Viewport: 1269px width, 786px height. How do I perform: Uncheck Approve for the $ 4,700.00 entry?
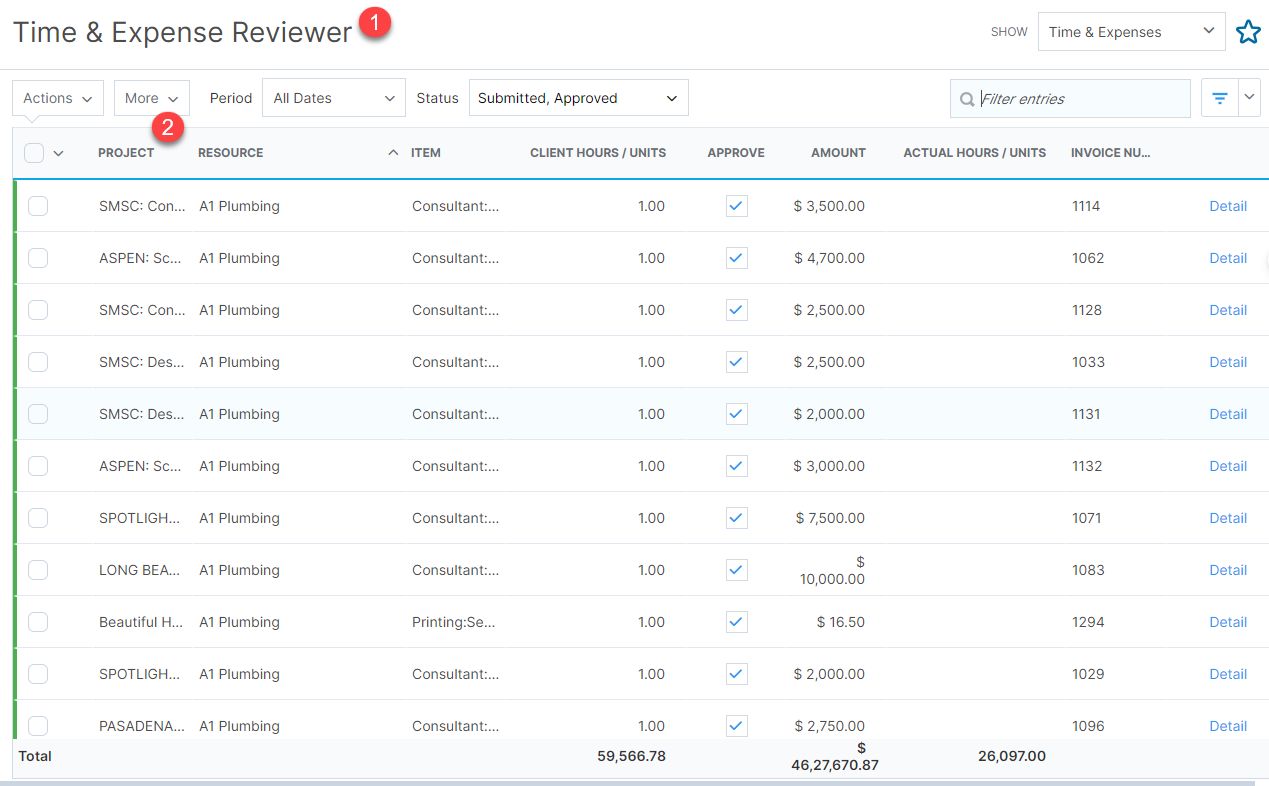[x=737, y=258]
